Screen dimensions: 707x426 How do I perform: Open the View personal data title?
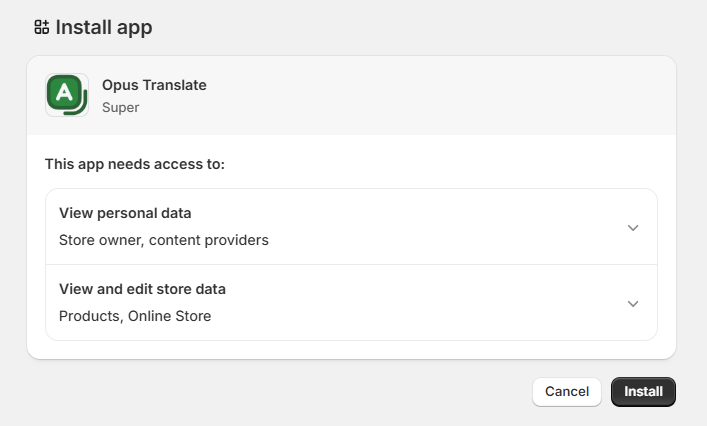[x=125, y=213]
